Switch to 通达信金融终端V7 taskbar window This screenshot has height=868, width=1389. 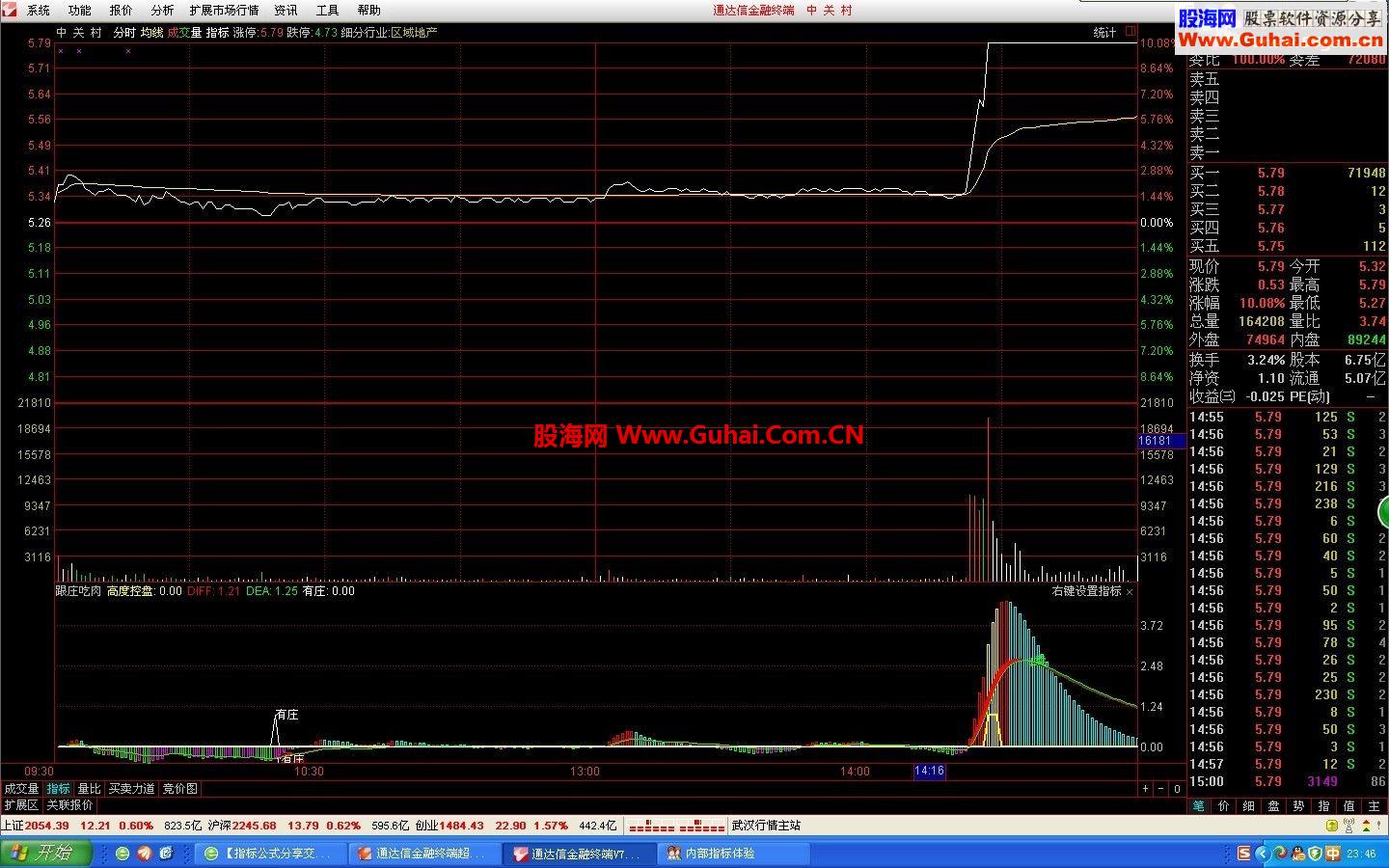(579, 854)
